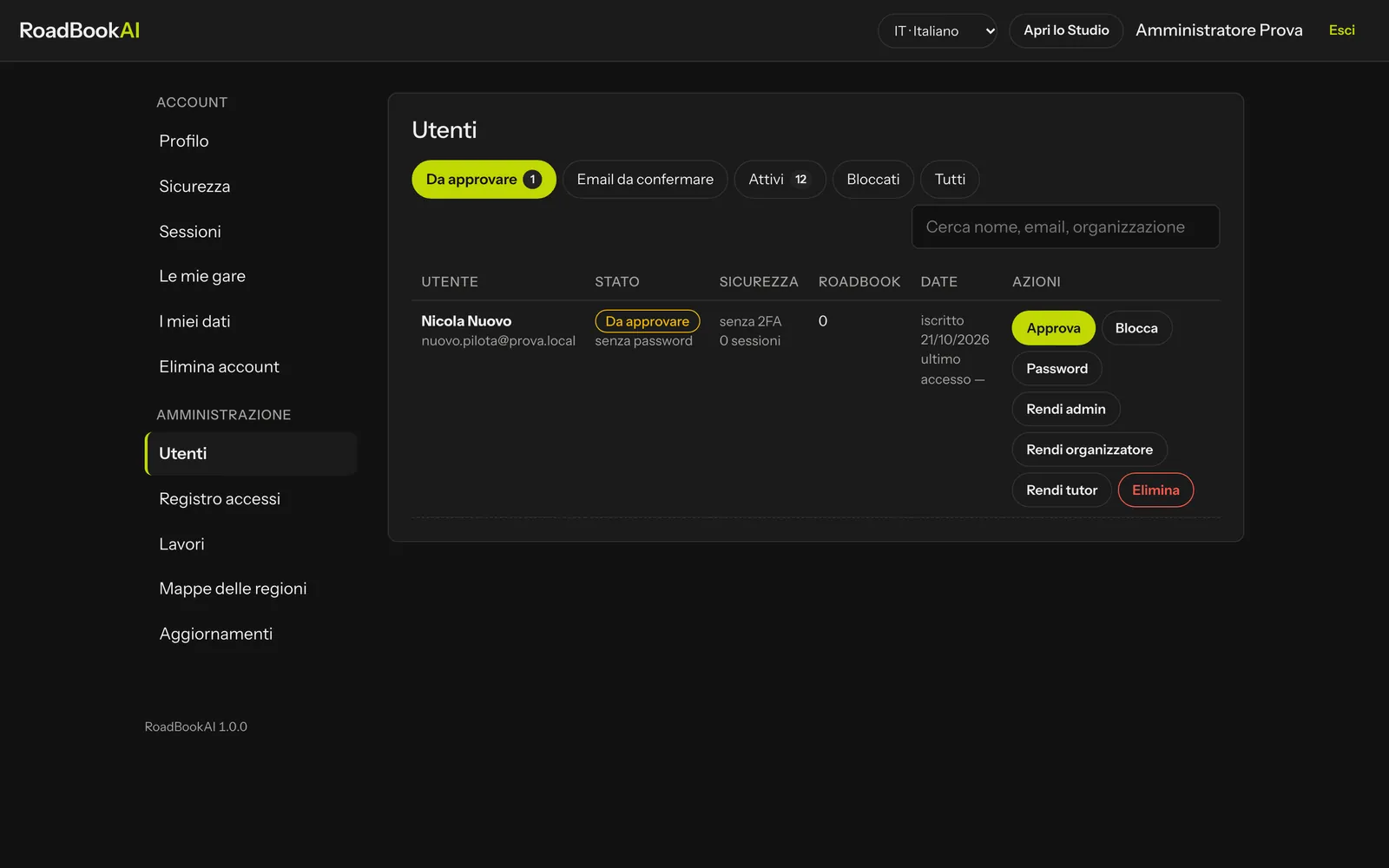Approve Nicola Nuovo with Approva
This screenshot has height=868, width=1389.
point(1053,328)
